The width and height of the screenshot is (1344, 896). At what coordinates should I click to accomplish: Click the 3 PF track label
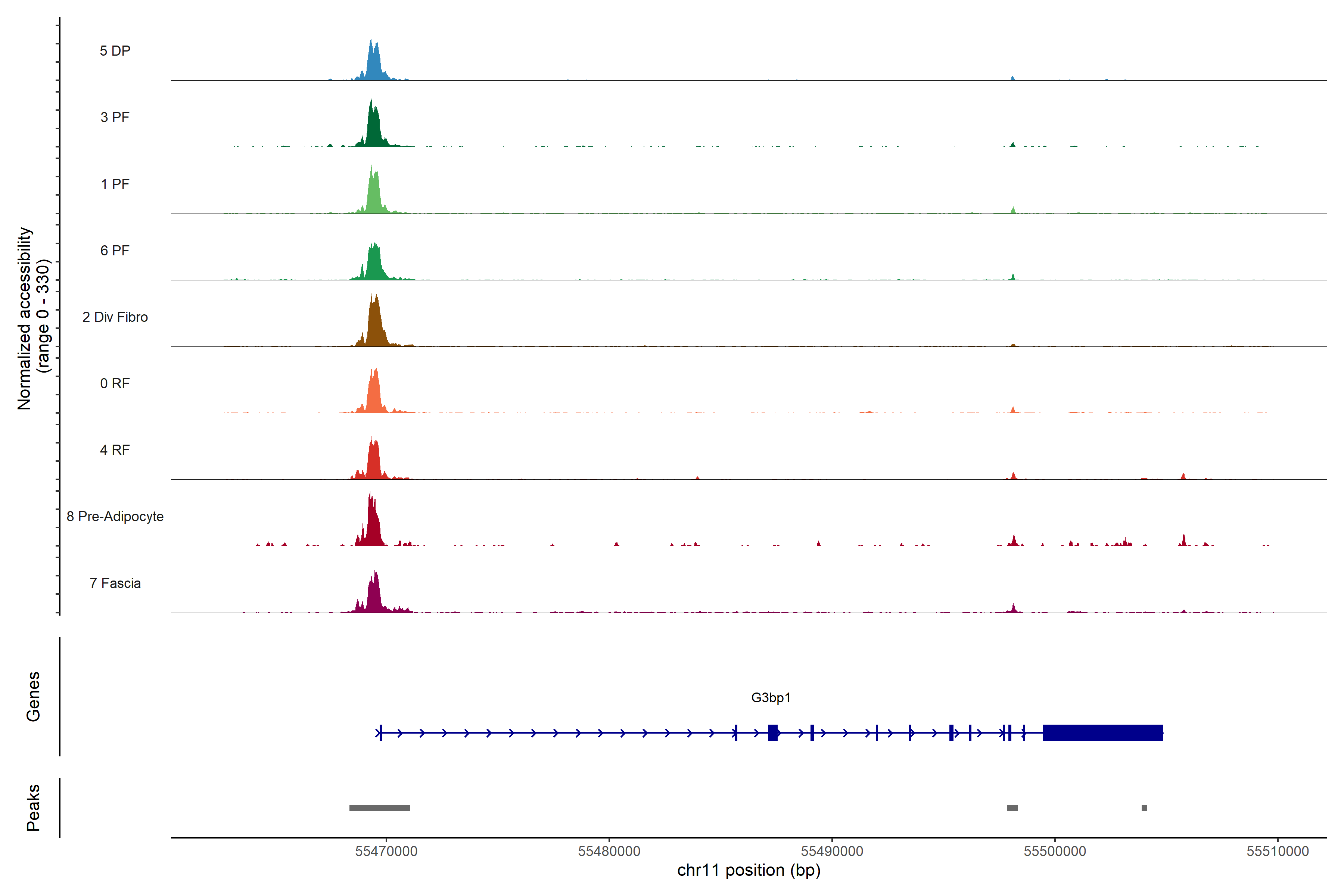point(115,117)
